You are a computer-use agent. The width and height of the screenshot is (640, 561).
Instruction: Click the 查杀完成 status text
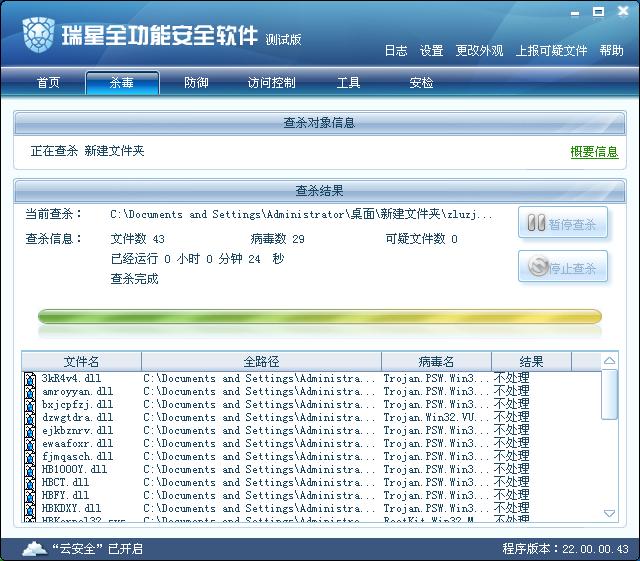click(134, 279)
